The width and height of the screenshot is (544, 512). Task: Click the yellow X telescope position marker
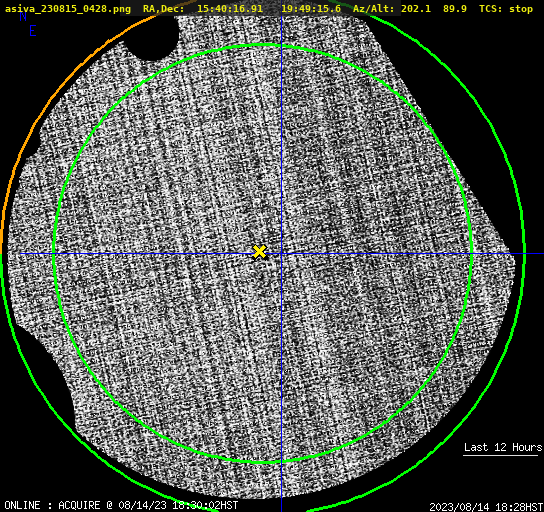pos(259,252)
